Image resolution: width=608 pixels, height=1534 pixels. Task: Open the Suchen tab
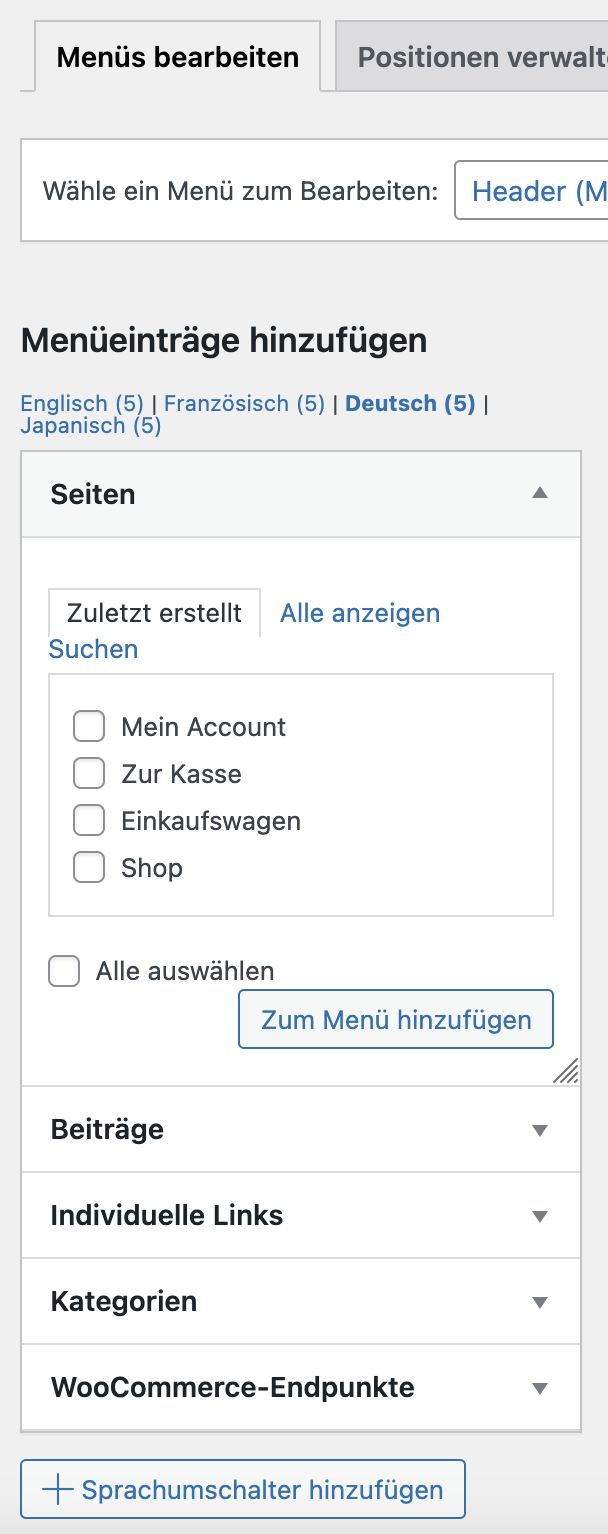[x=93, y=649]
